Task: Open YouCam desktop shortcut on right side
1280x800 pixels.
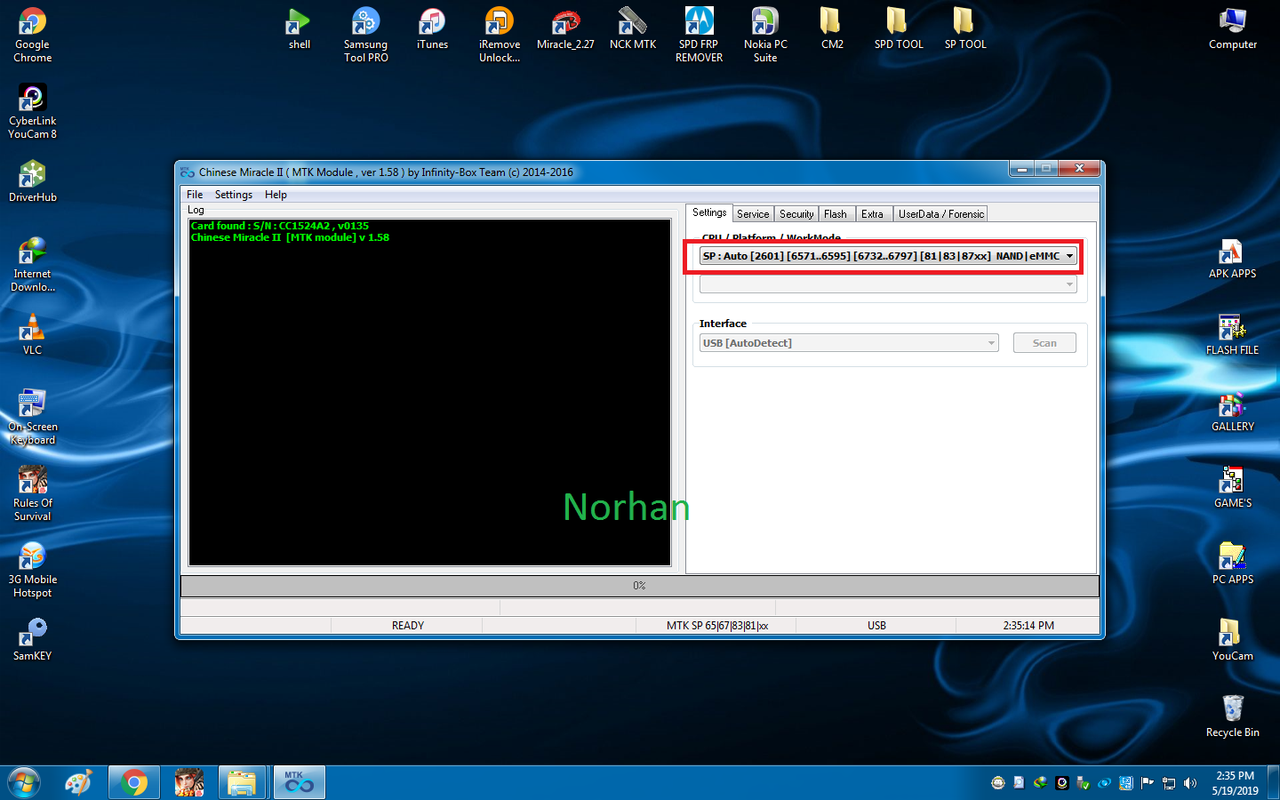Action: [1232, 640]
